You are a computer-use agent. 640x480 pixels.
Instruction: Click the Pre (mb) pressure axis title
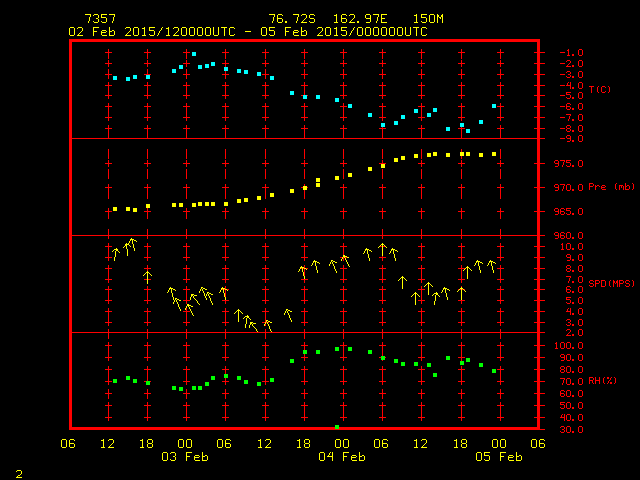click(611, 187)
